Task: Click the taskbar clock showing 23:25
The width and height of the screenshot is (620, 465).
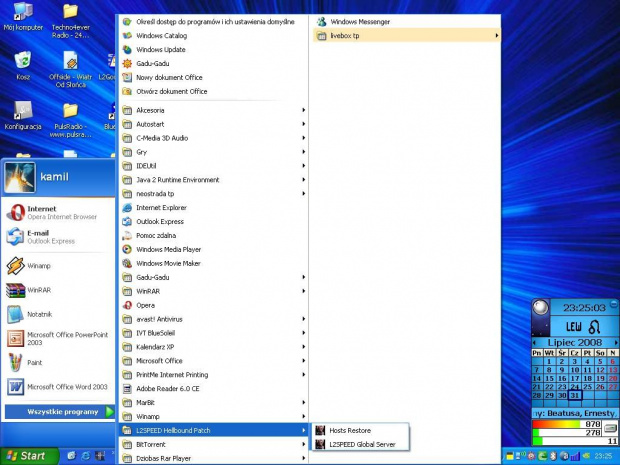Action: point(603,456)
